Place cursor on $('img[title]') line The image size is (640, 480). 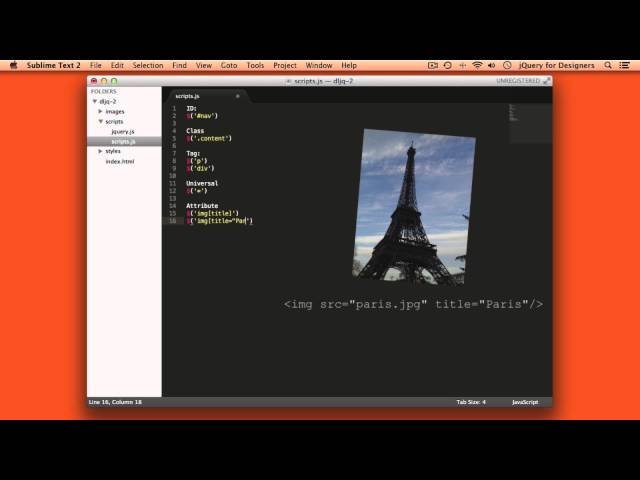tap(213, 213)
